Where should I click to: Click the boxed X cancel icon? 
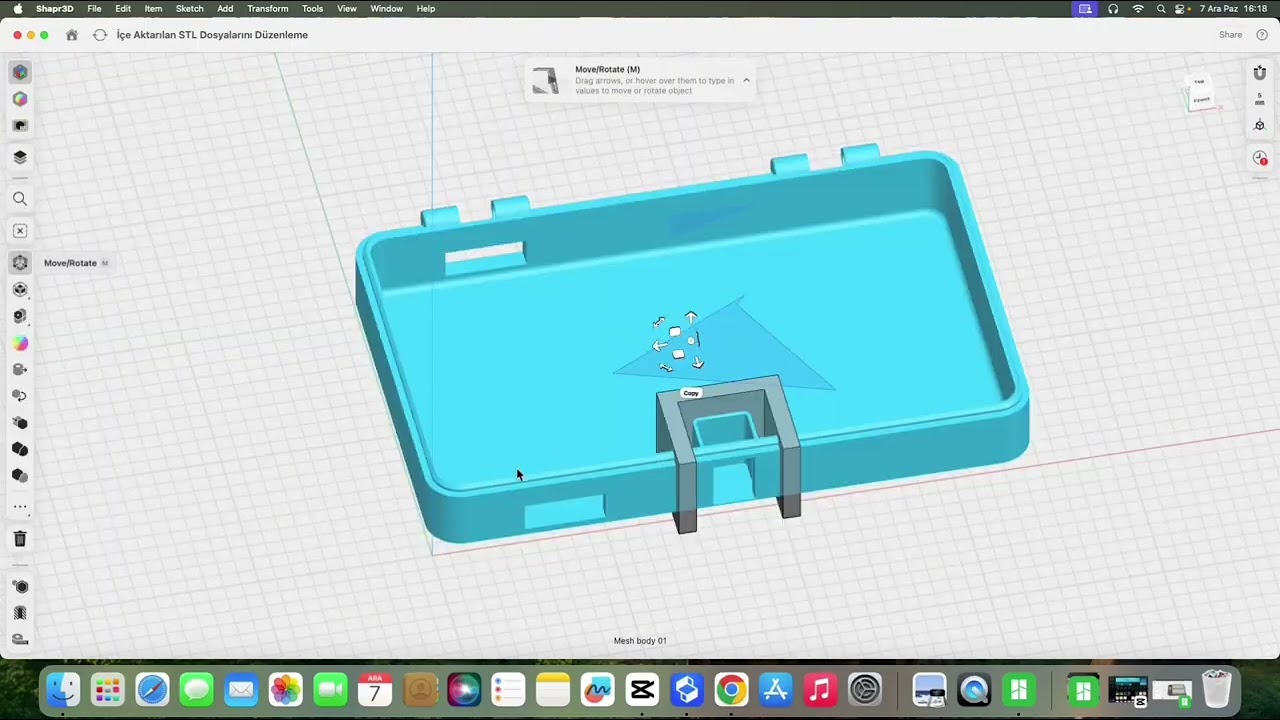tap(20, 231)
